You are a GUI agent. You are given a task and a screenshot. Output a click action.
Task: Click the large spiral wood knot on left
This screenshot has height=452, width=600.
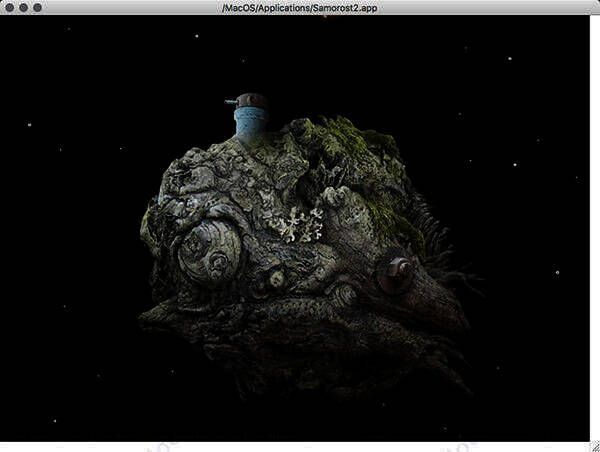coord(208,251)
